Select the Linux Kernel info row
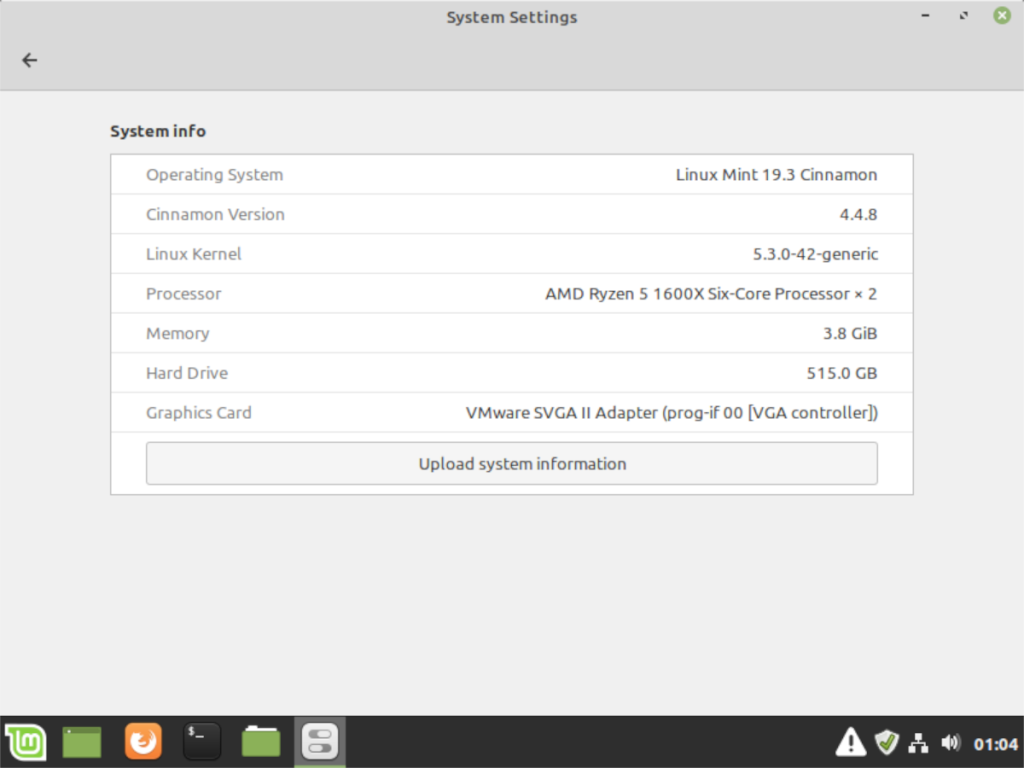1024x768 pixels. point(511,254)
